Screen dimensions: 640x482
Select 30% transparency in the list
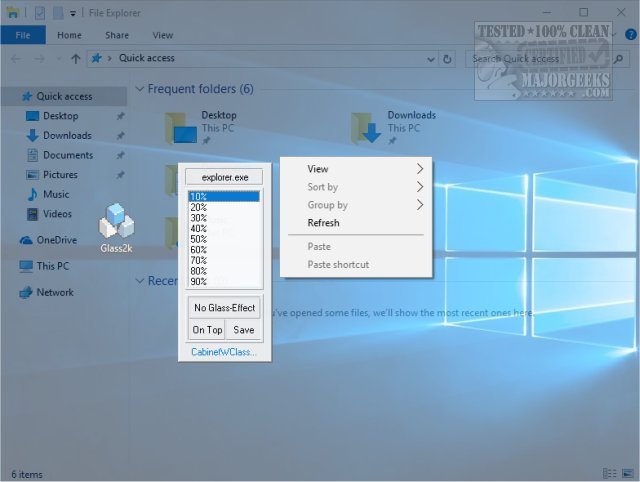pos(224,218)
